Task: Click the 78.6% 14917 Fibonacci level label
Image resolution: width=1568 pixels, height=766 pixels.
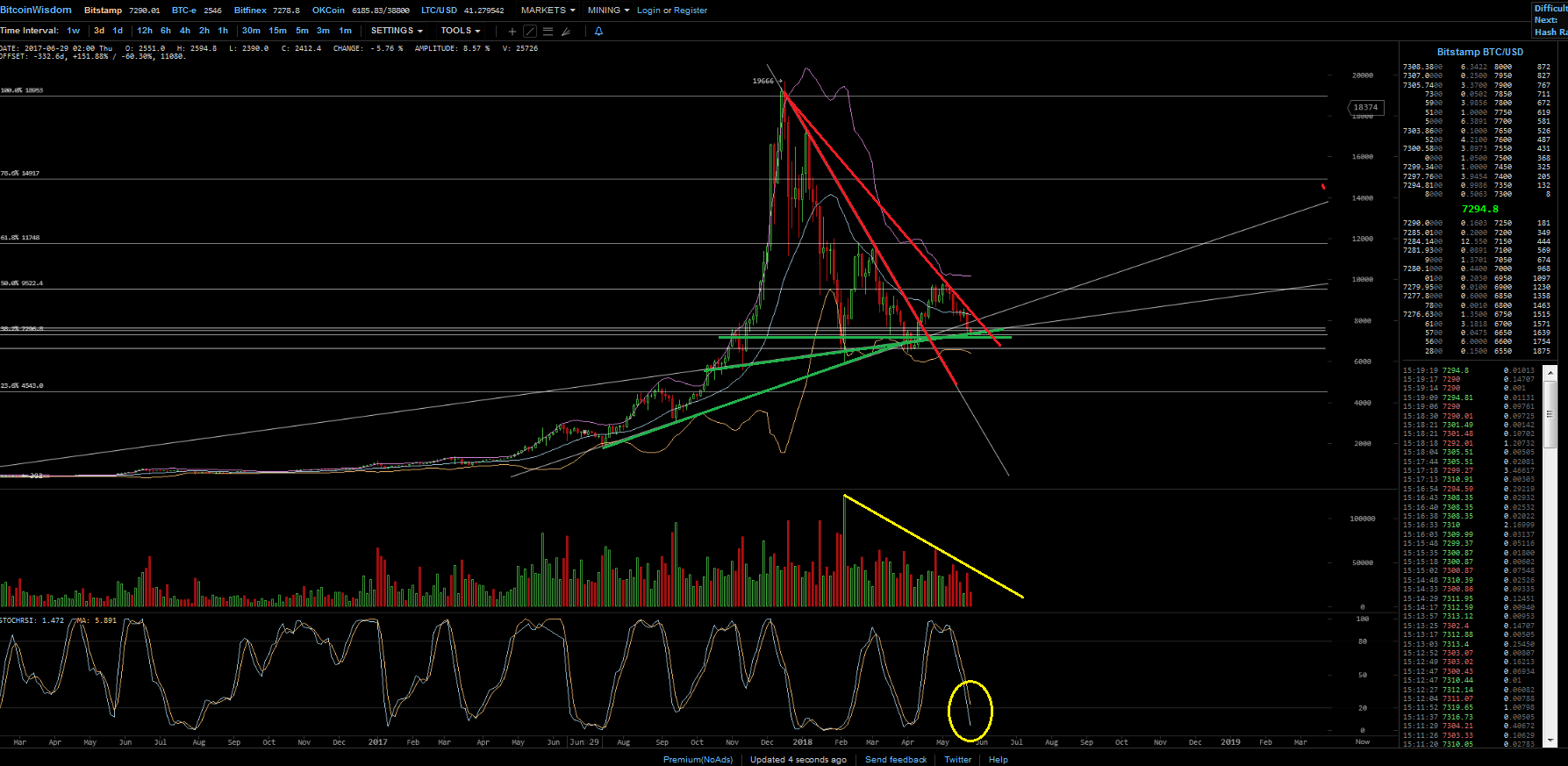Action: 20,174
